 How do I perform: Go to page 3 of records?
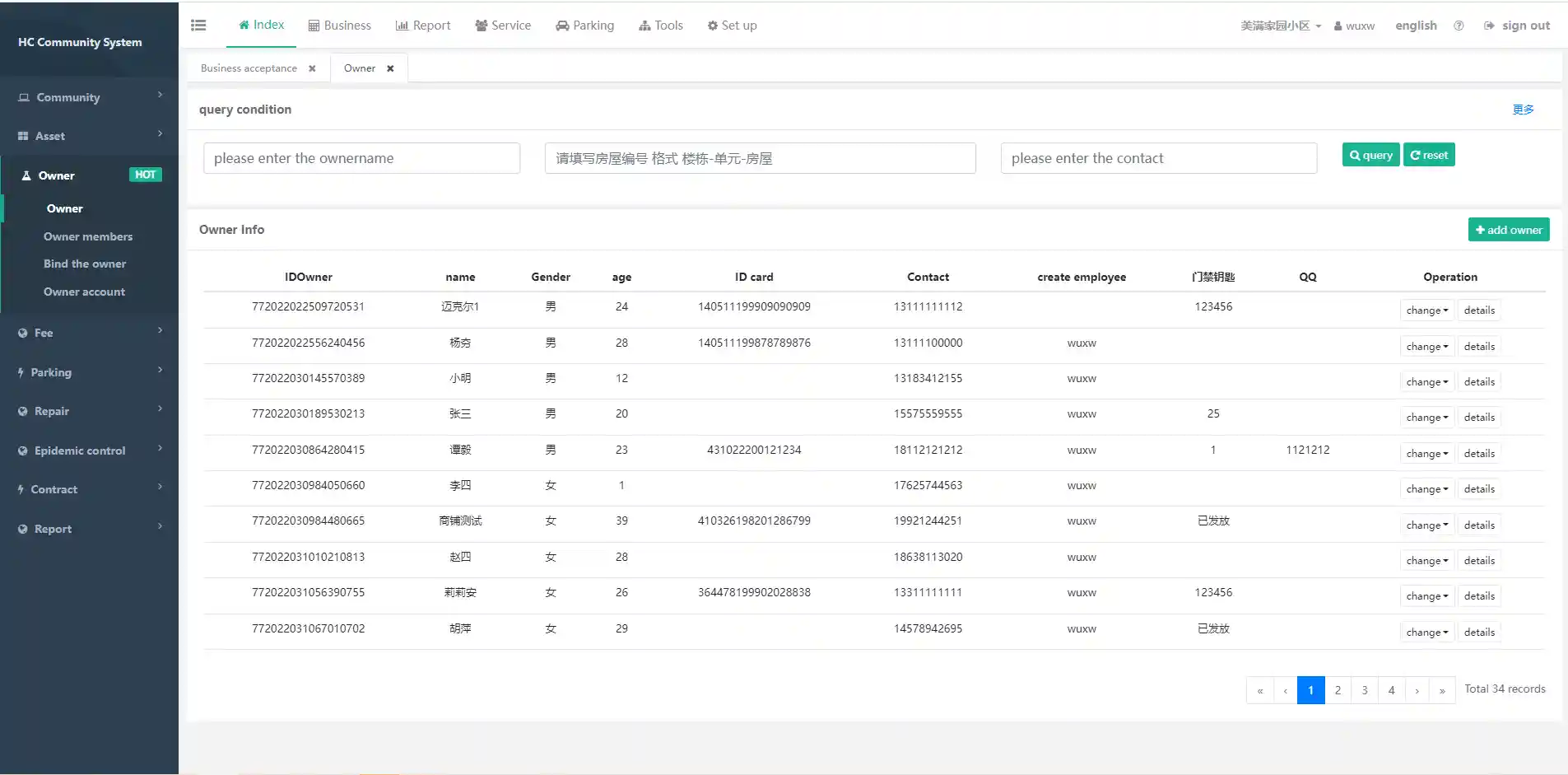pyautogui.click(x=1365, y=690)
